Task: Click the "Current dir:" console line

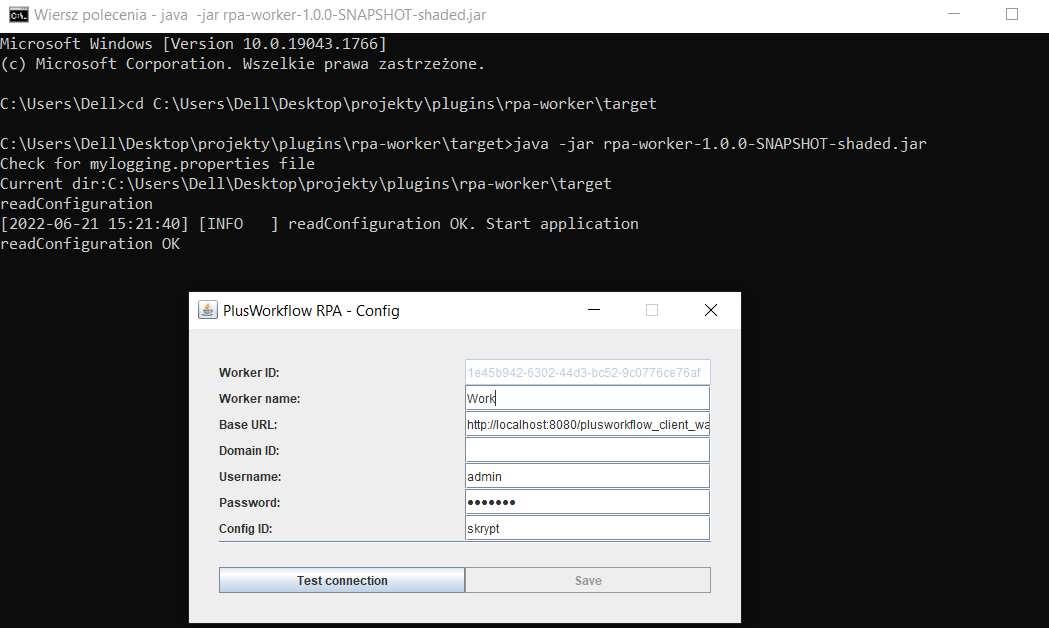Action: click(x=306, y=184)
